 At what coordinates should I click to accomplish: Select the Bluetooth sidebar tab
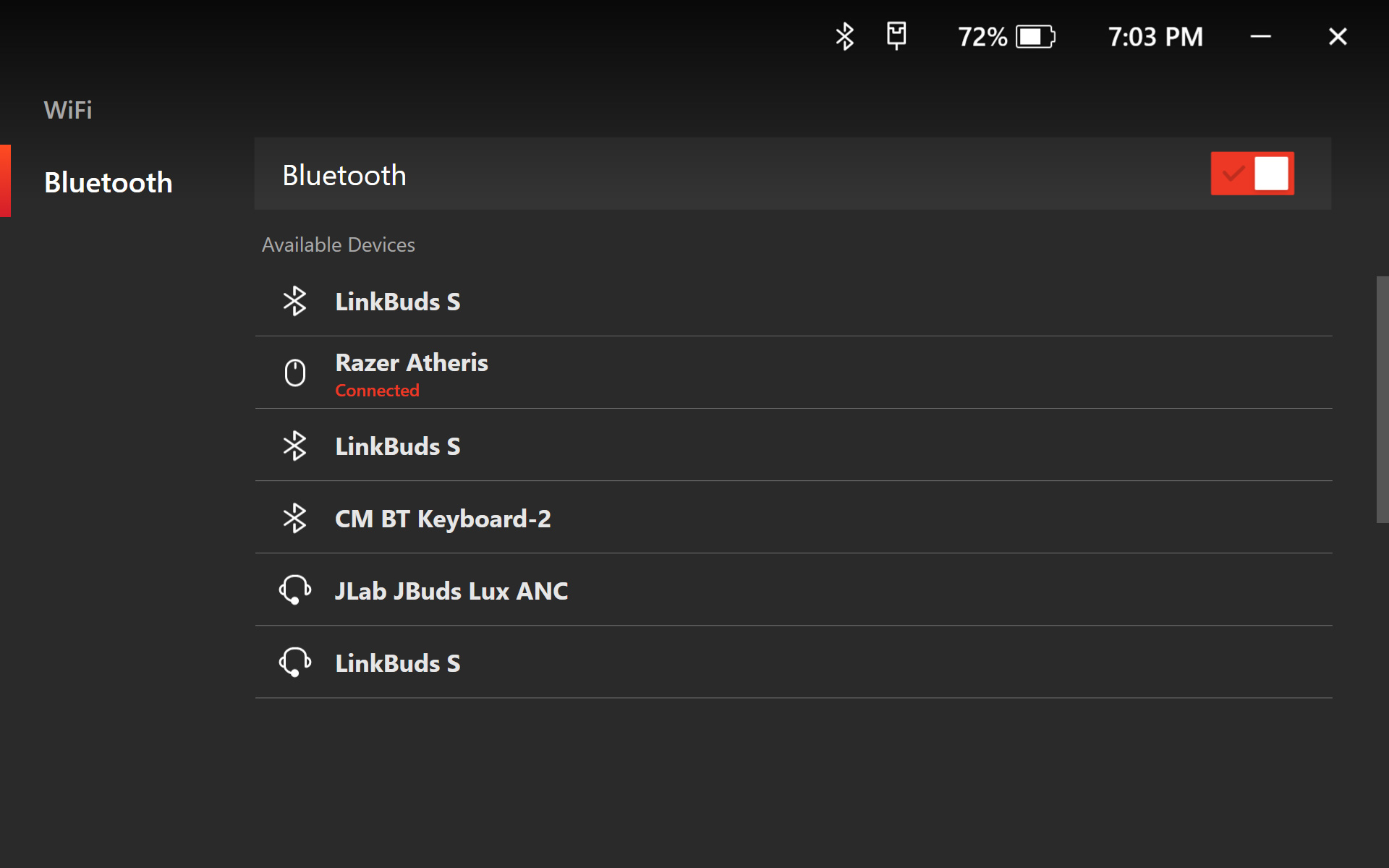click(109, 182)
